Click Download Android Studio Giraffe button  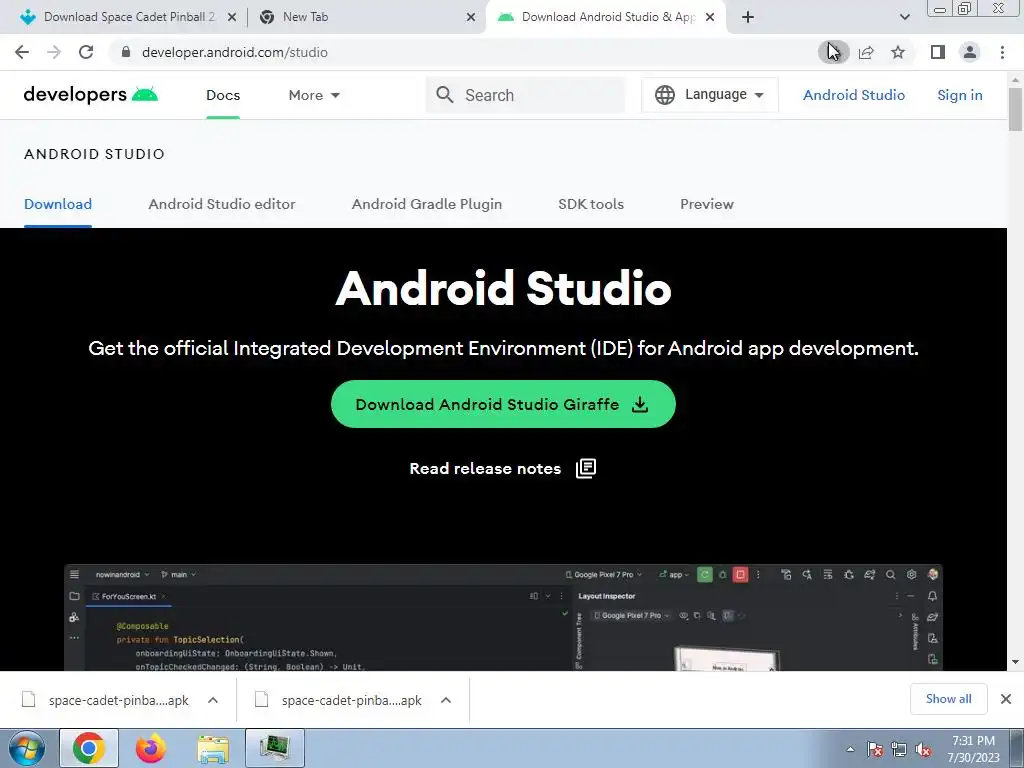click(503, 404)
